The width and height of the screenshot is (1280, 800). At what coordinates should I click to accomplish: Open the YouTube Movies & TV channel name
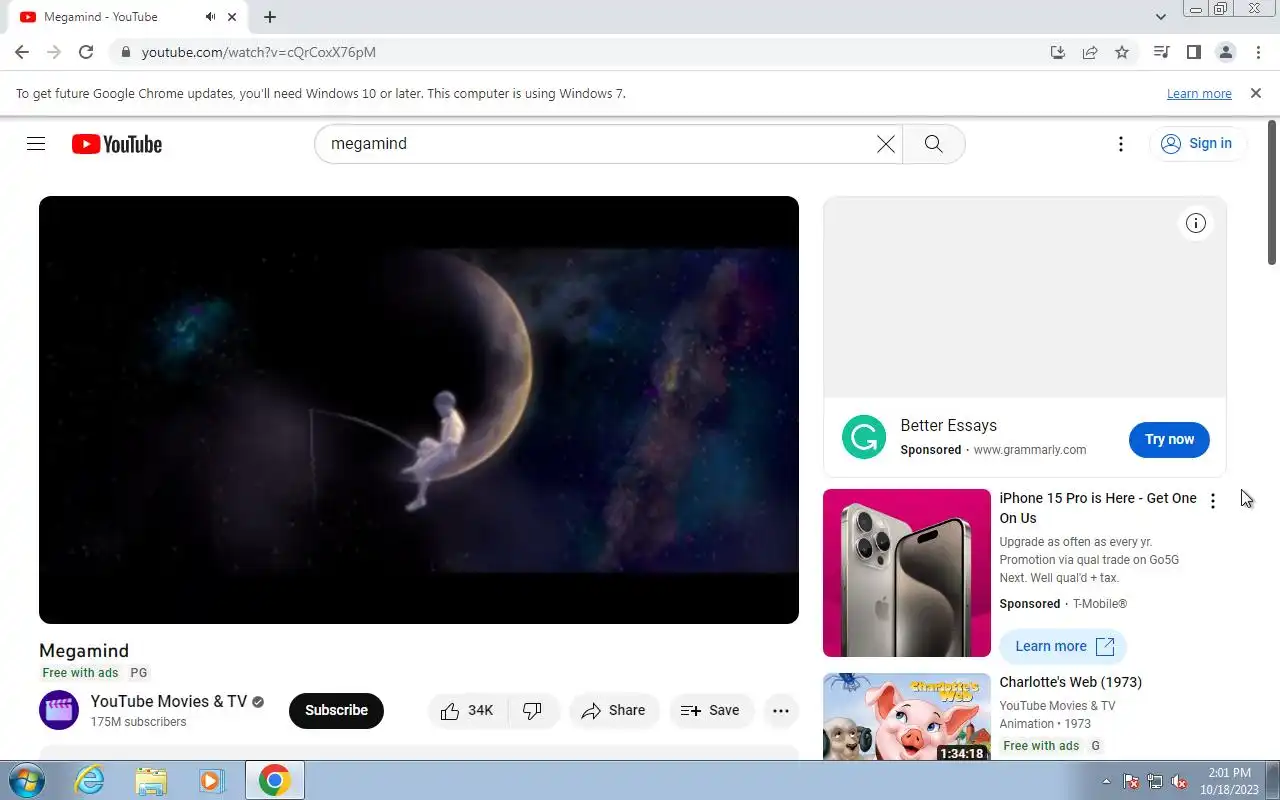[x=168, y=702]
